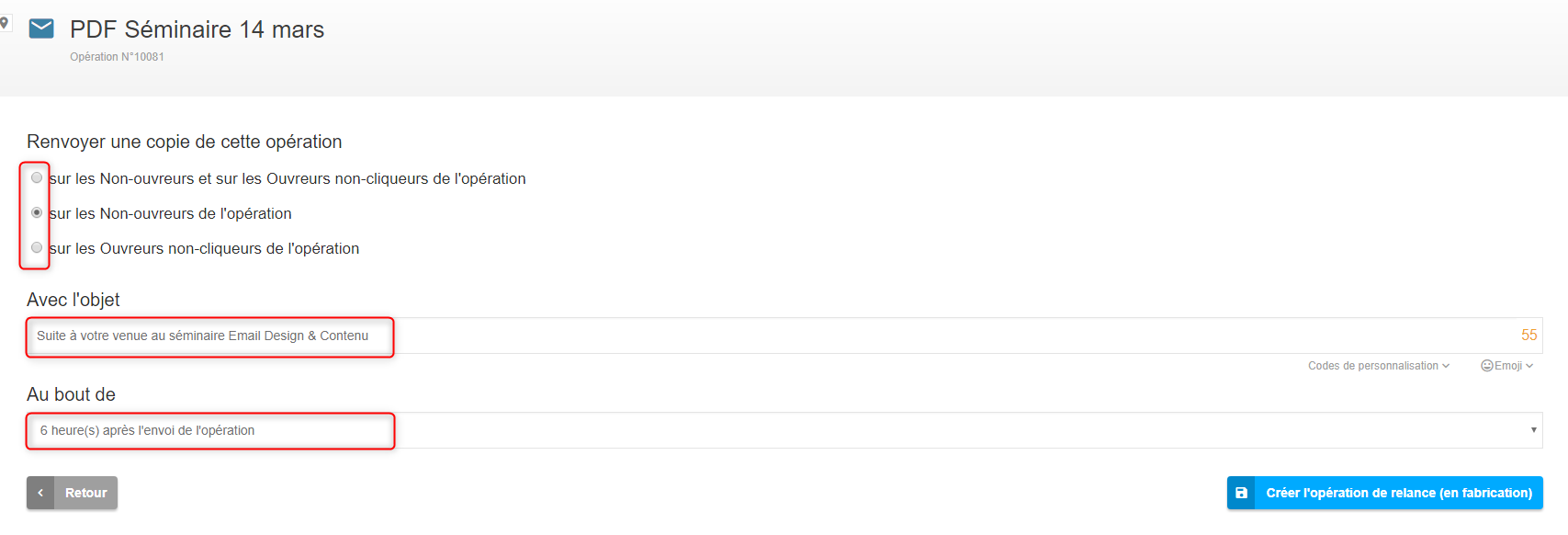Viewport: 1568px width, 535px height.
Task: Click the arrow of the Au bout de select
Action: [1533, 430]
